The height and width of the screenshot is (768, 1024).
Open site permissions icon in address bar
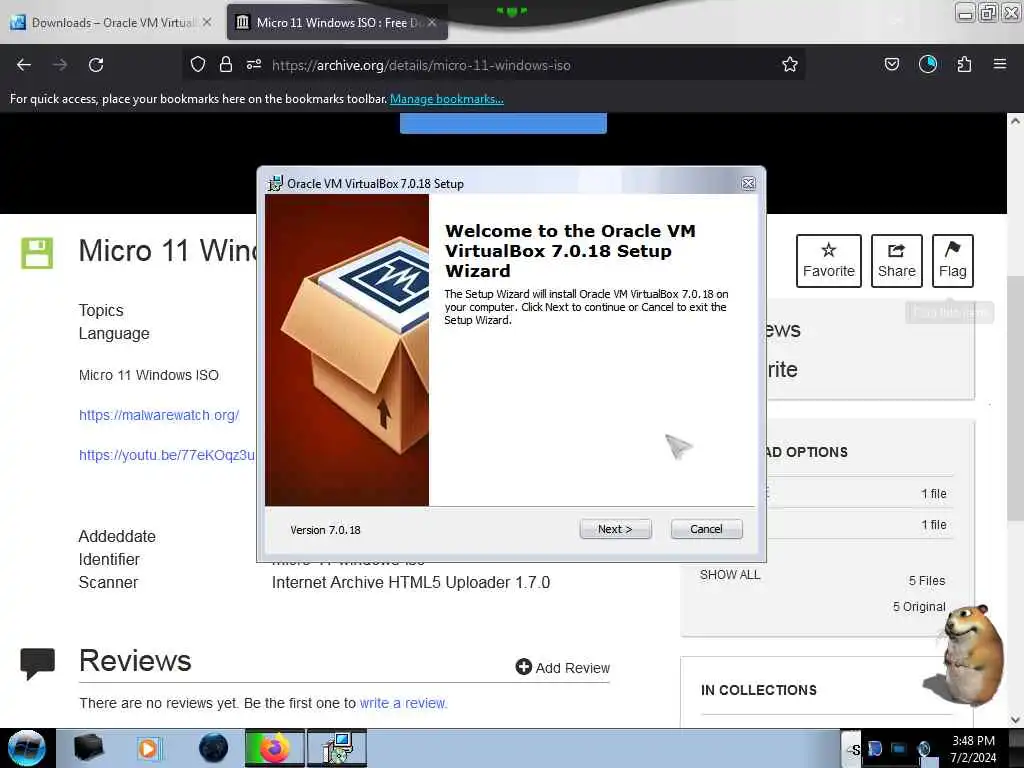pos(254,64)
